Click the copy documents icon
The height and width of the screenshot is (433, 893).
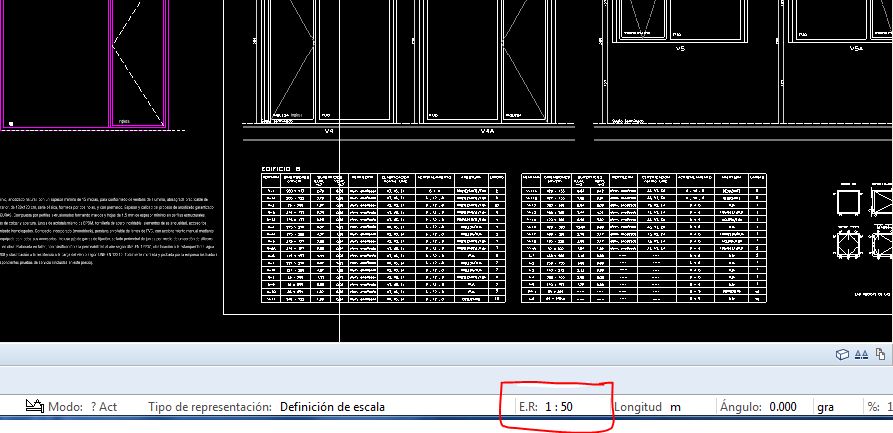tap(880, 354)
